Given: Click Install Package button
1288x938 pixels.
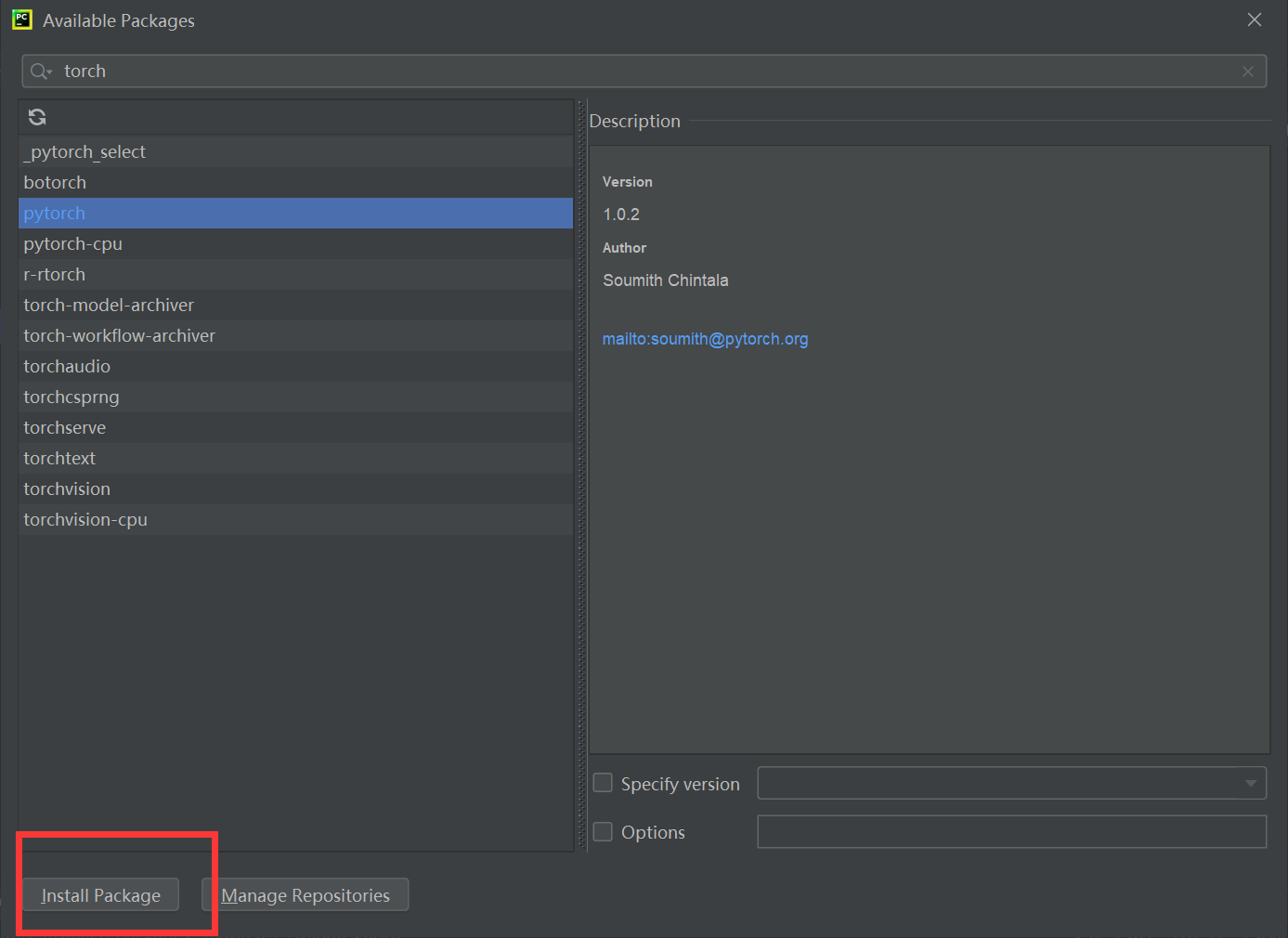Looking at the screenshot, I should click(x=101, y=895).
